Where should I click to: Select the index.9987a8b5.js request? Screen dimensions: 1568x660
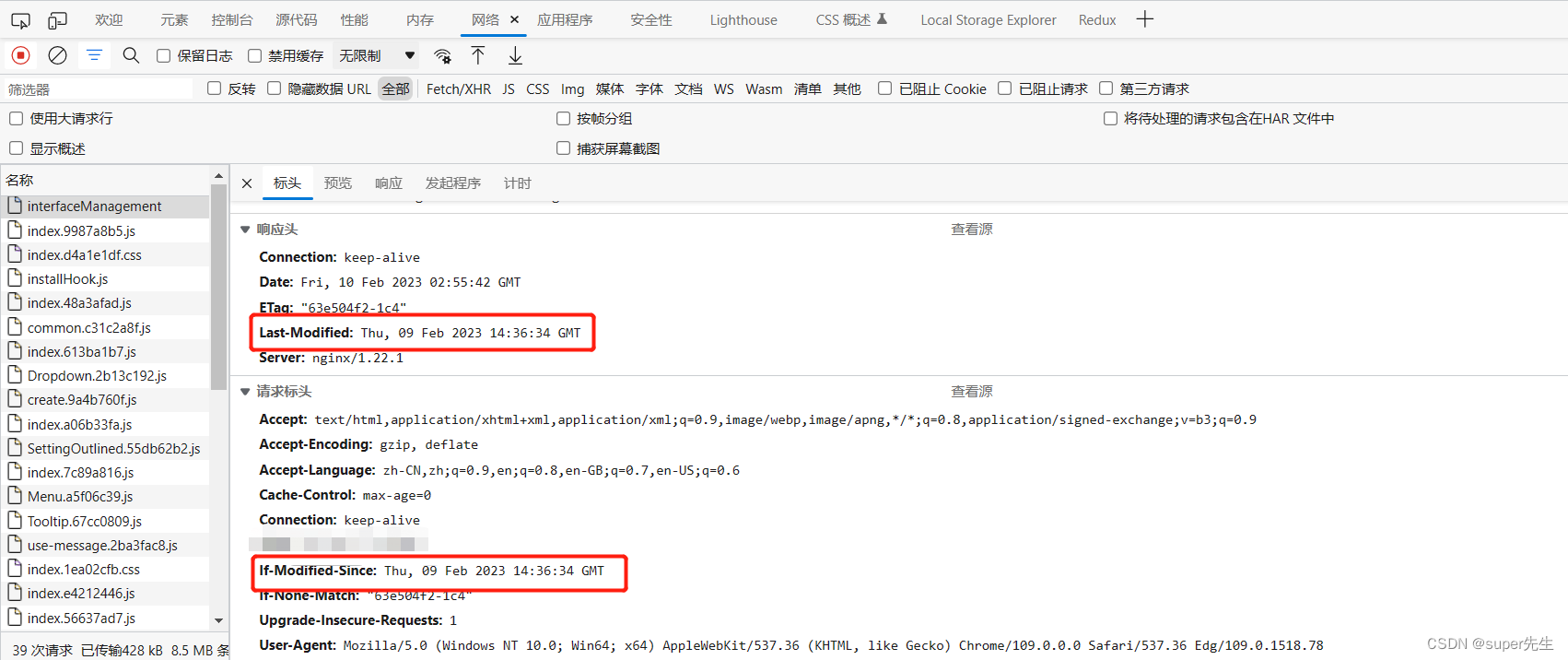pos(105,230)
